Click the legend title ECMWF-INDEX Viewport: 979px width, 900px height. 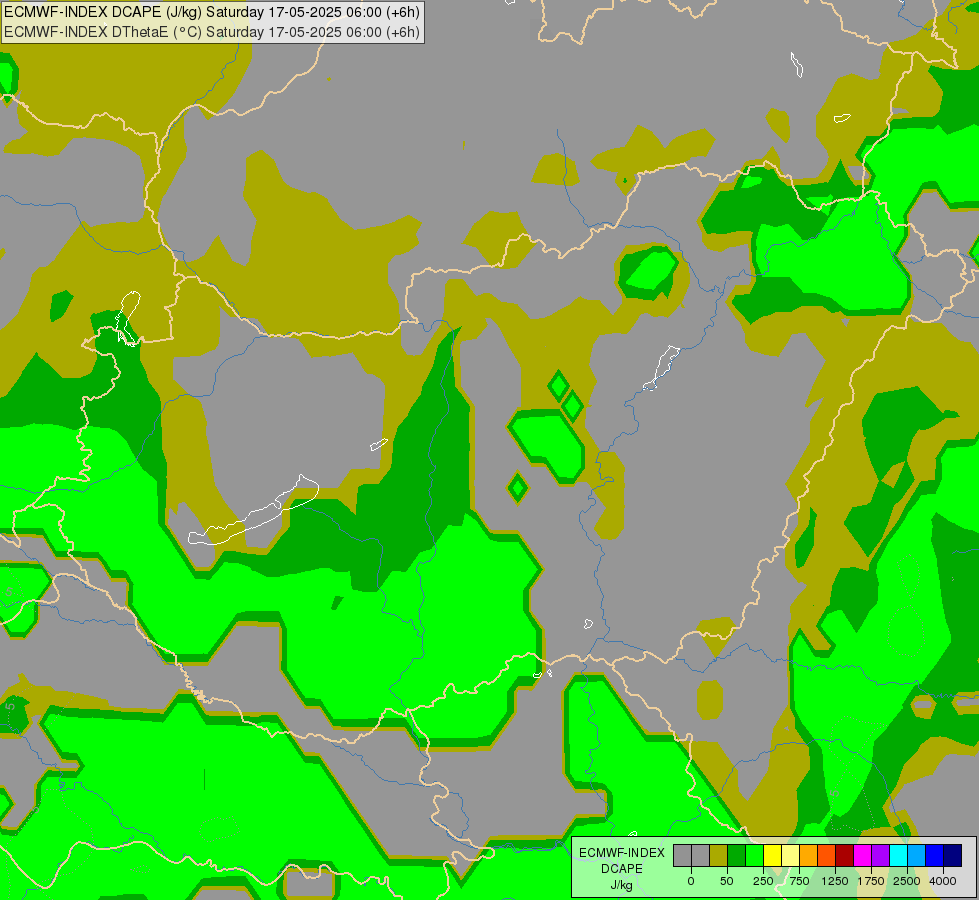(622, 853)
